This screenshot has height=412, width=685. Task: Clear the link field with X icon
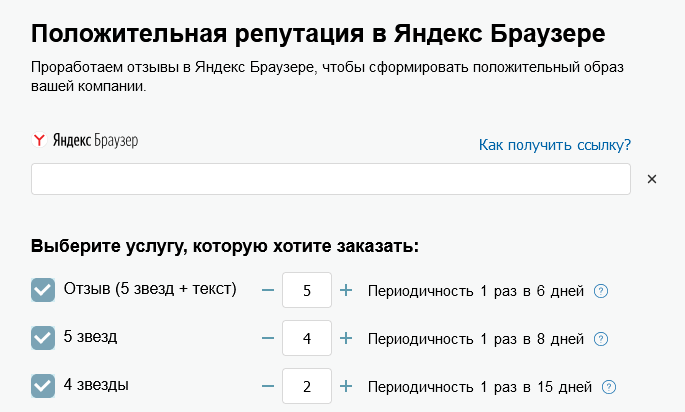[651, 179]
